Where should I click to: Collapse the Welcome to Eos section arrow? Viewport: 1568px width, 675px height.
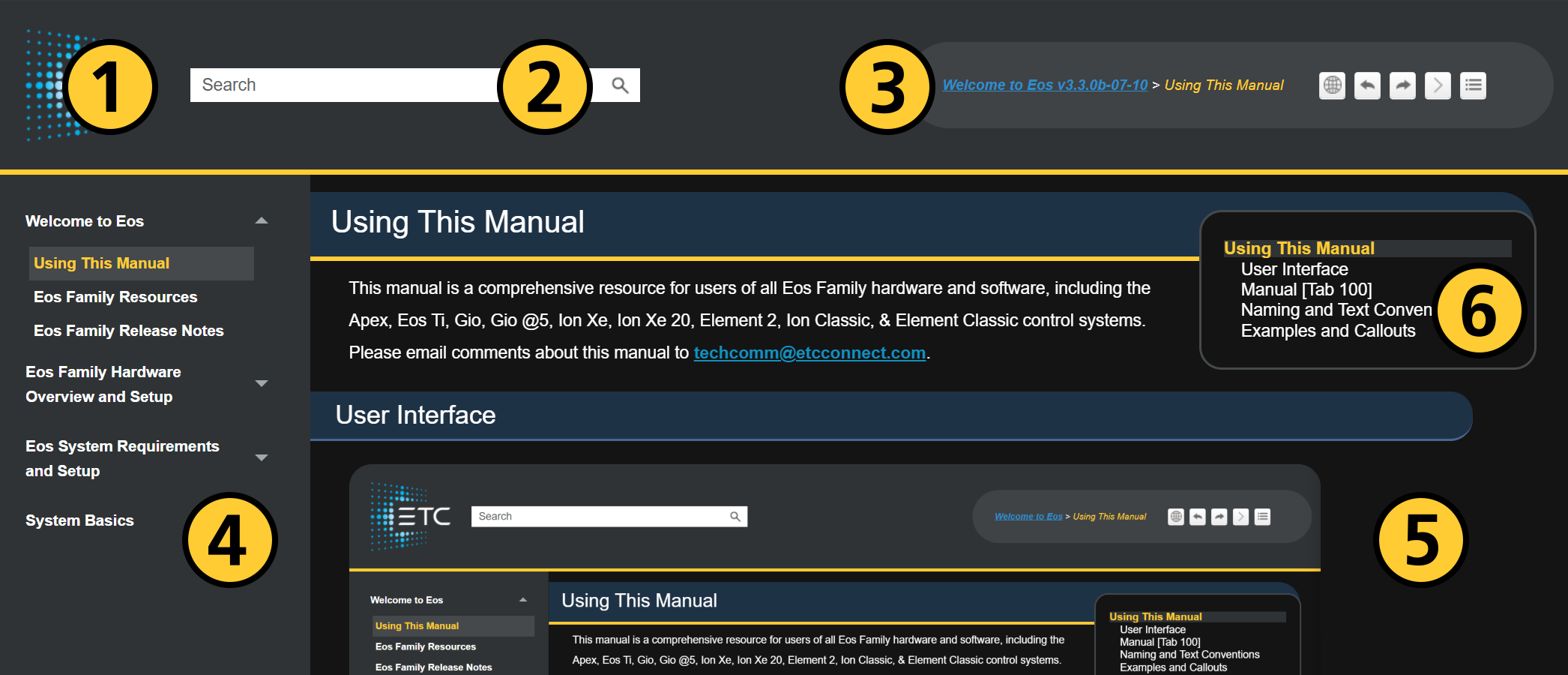262,221
